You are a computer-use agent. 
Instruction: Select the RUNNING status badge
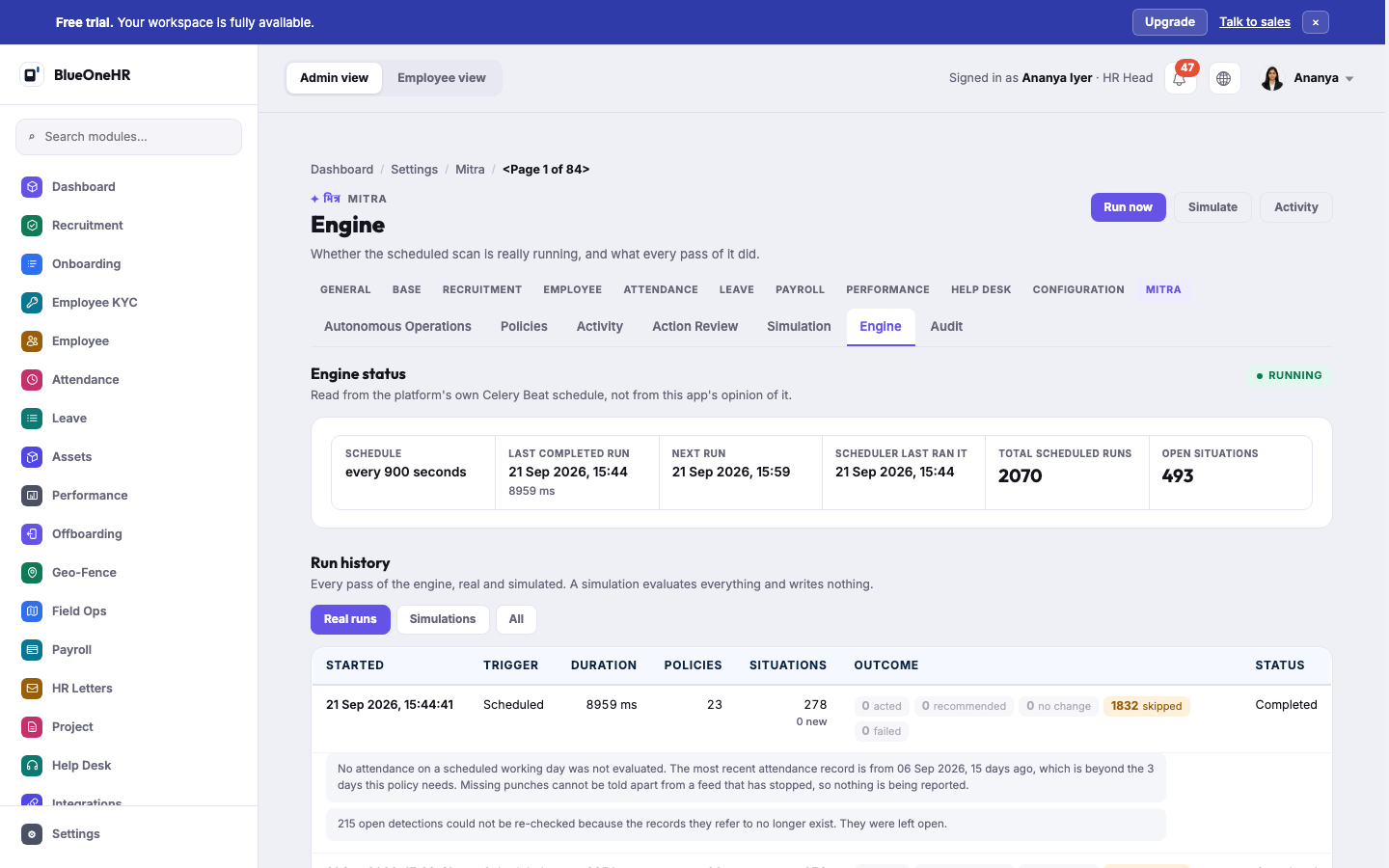1288,375
